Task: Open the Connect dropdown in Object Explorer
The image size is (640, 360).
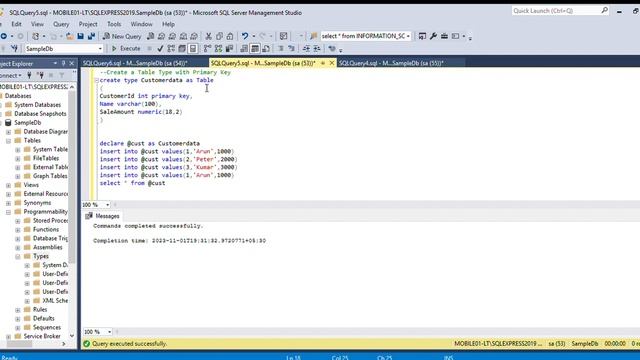Action: point(10,76)
